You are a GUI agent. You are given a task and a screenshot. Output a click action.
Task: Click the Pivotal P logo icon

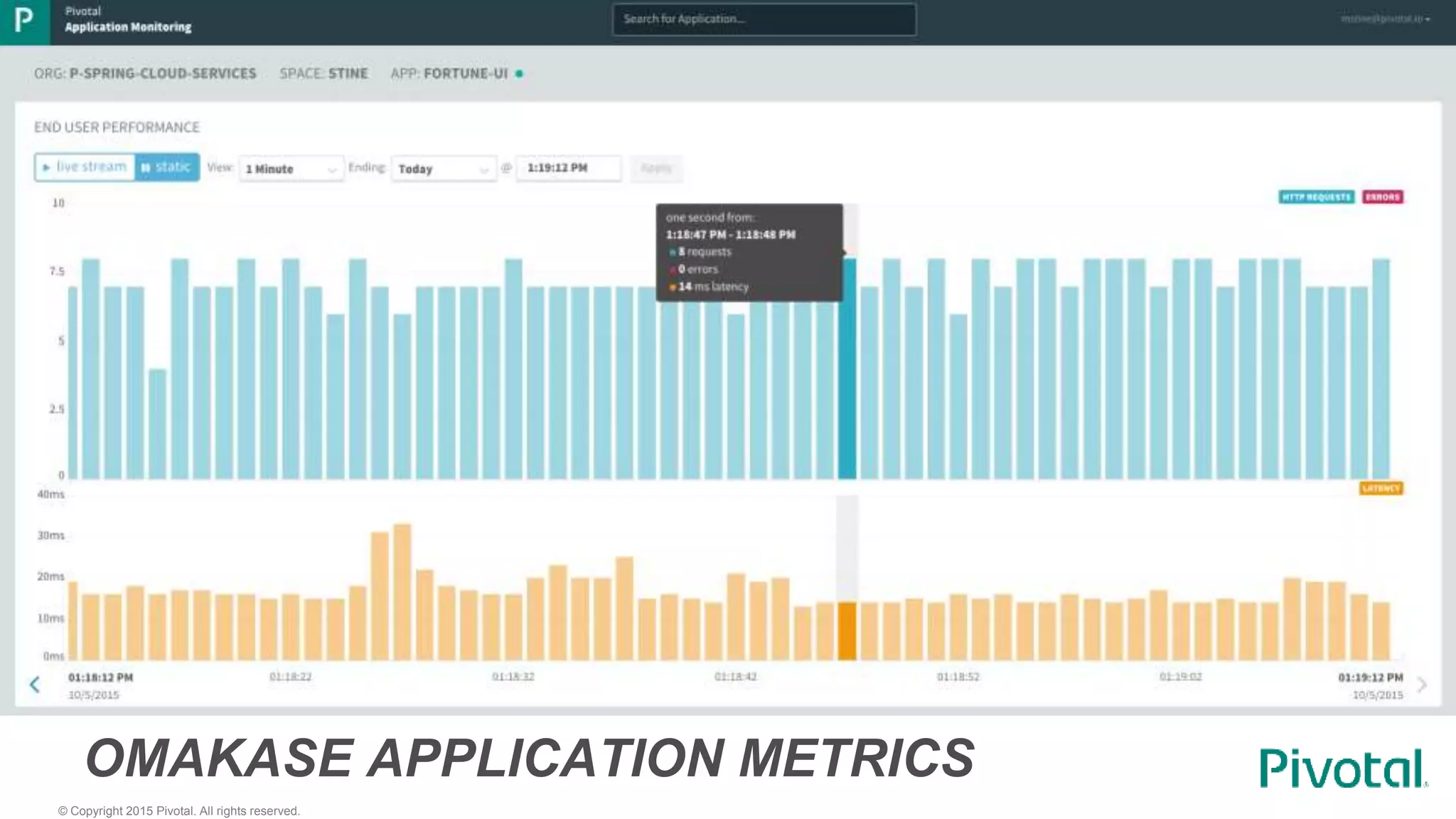pyautogui.click(x=24, y=21)
